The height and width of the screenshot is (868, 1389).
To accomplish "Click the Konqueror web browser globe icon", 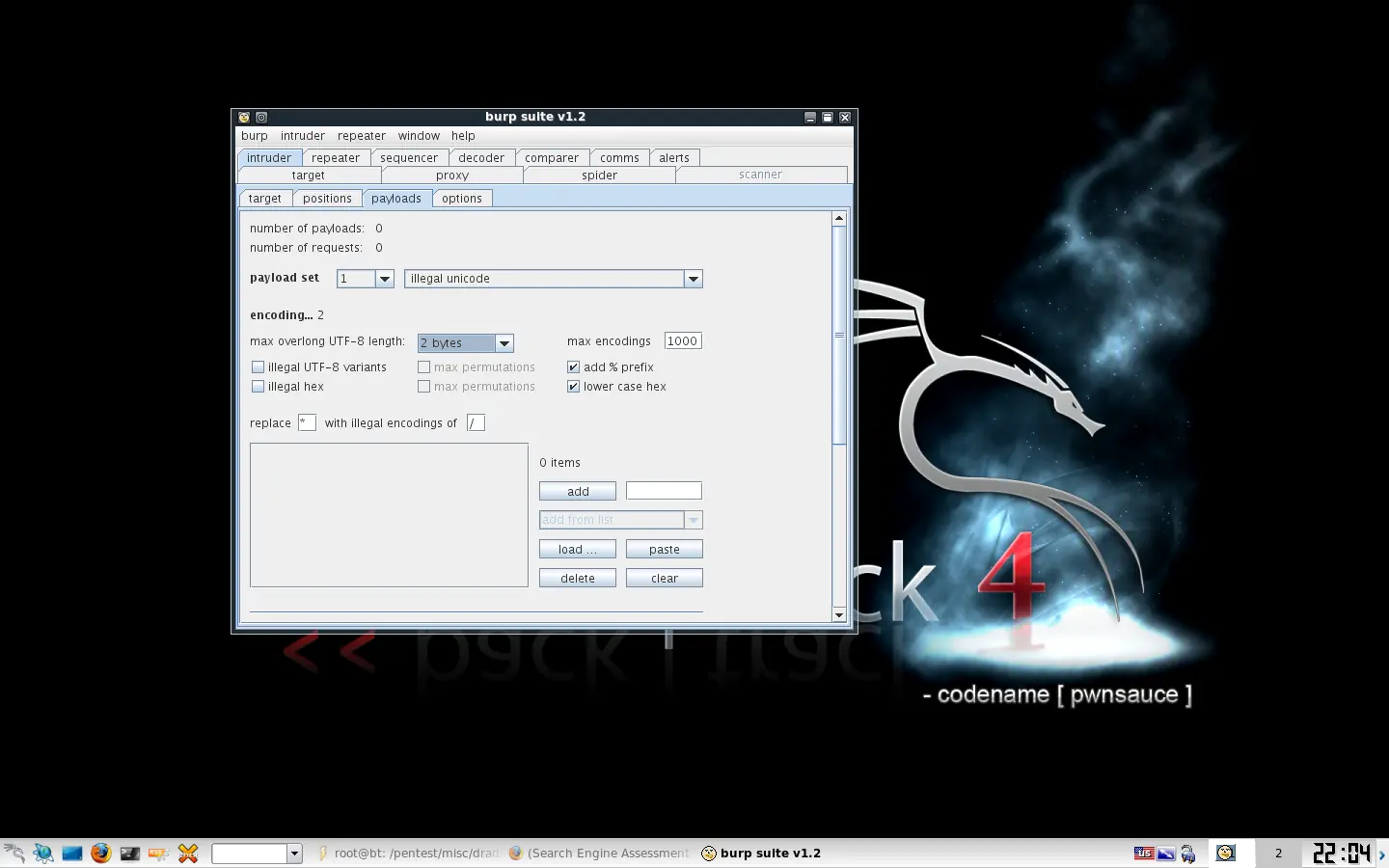I will tap(43, 853).
